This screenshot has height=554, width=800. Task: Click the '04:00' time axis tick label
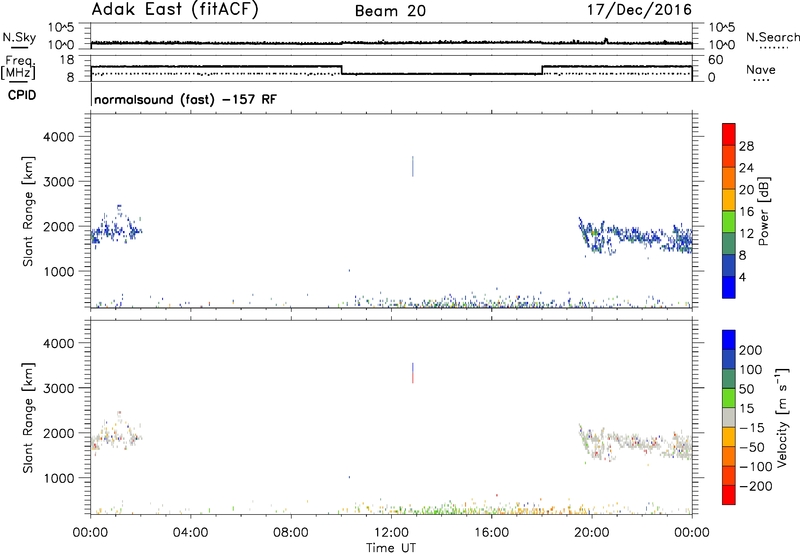[x=190, y=533]
